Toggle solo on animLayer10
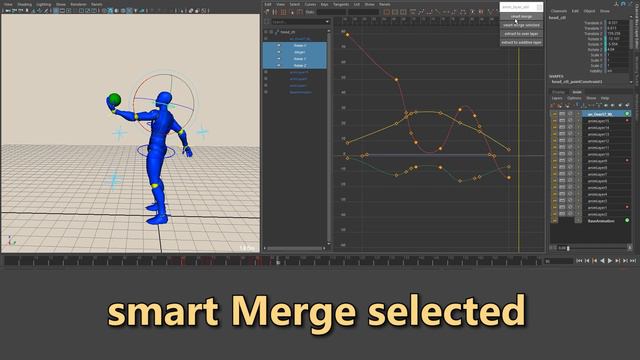Viewport: 640px width, 360px height. pos(562,154)
